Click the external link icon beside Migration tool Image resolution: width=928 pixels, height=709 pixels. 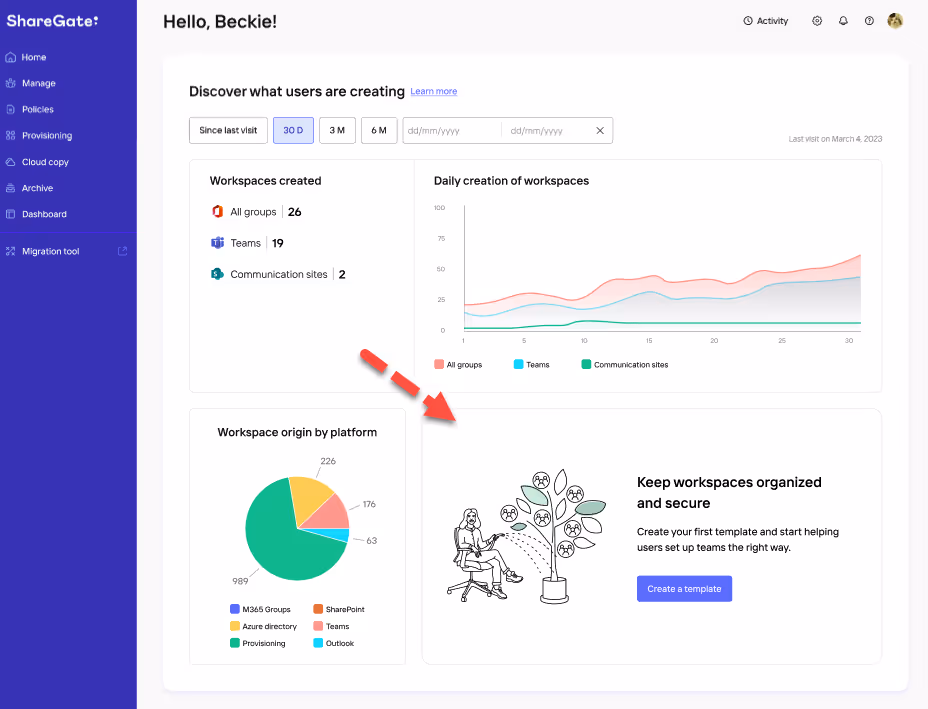123,251
